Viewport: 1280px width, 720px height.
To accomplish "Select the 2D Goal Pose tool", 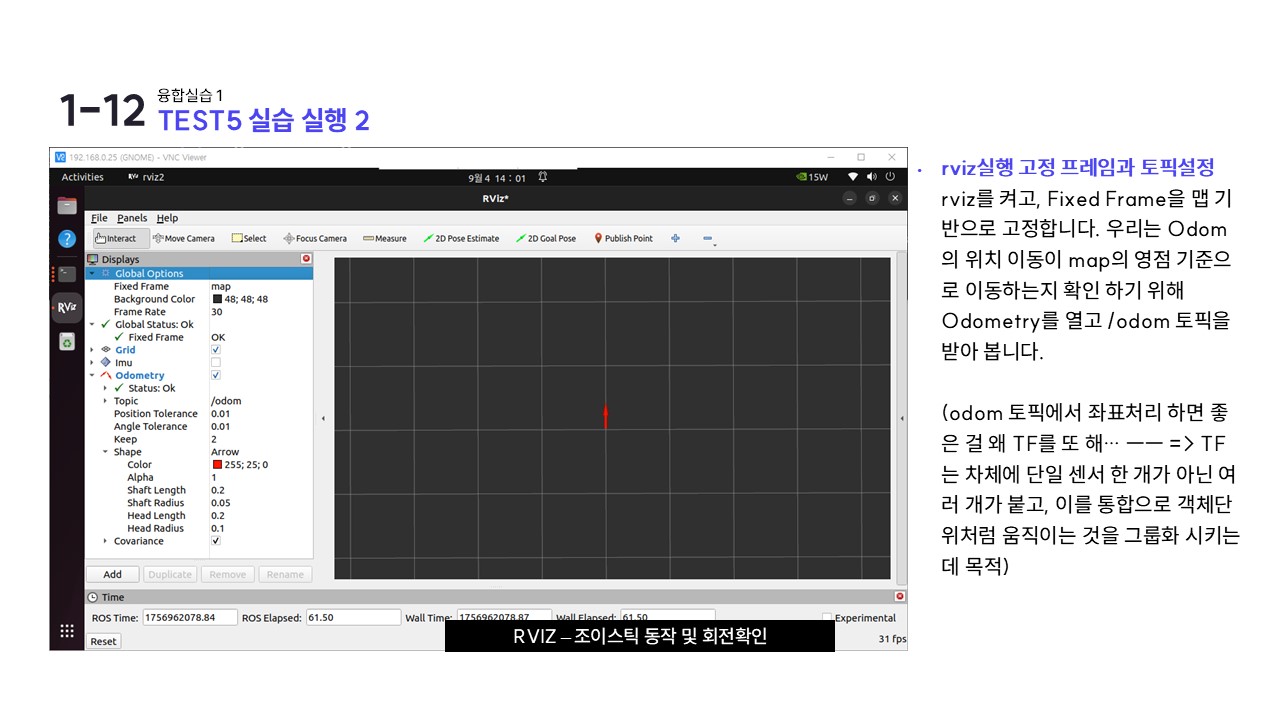I will [545, 238].
